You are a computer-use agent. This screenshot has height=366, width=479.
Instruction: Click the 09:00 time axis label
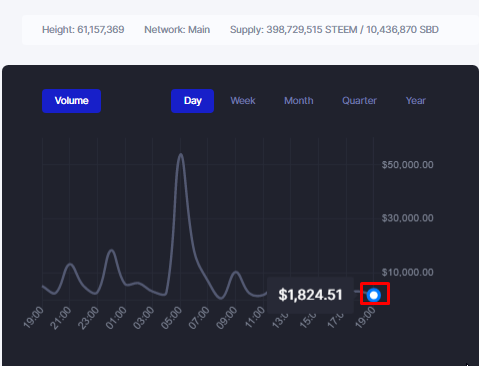tap(227, 318)
